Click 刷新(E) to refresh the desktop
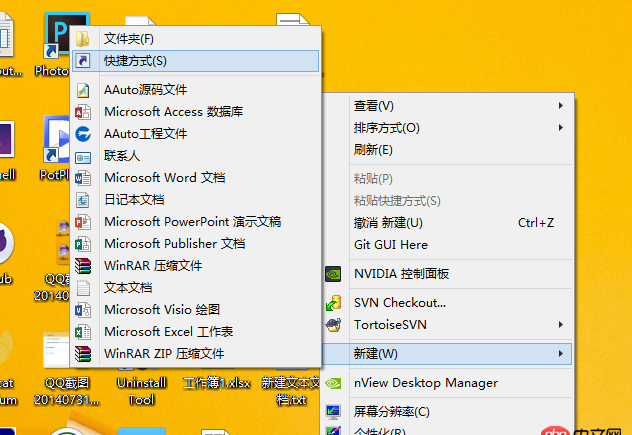Viewport: 632px width, 435px height. pos(447,150)
